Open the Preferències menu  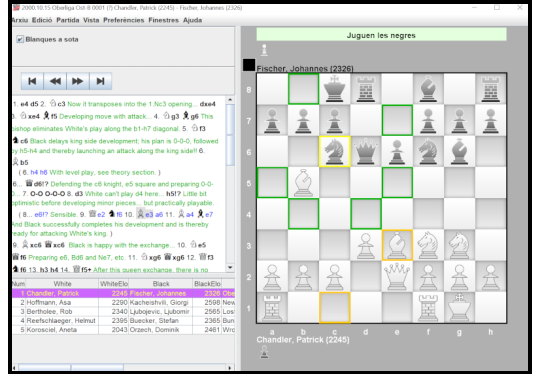pyautogui.click(x=124, y=20)
